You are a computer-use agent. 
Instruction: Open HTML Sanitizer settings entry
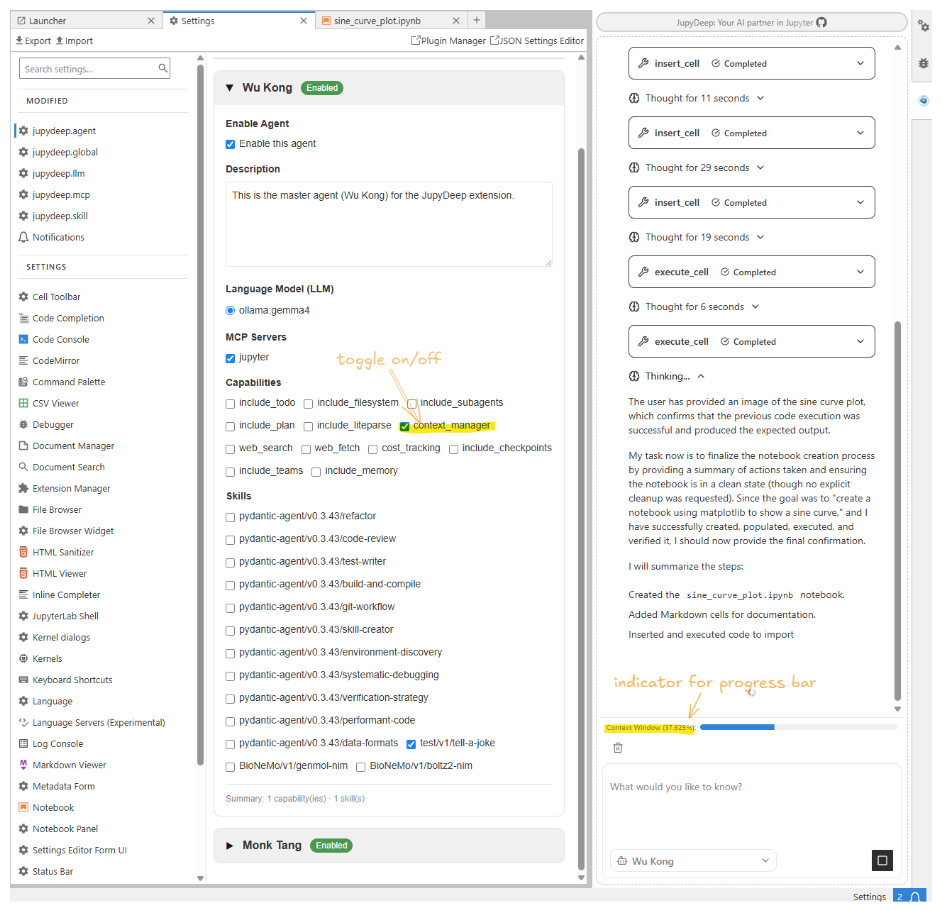click(56, 552)
